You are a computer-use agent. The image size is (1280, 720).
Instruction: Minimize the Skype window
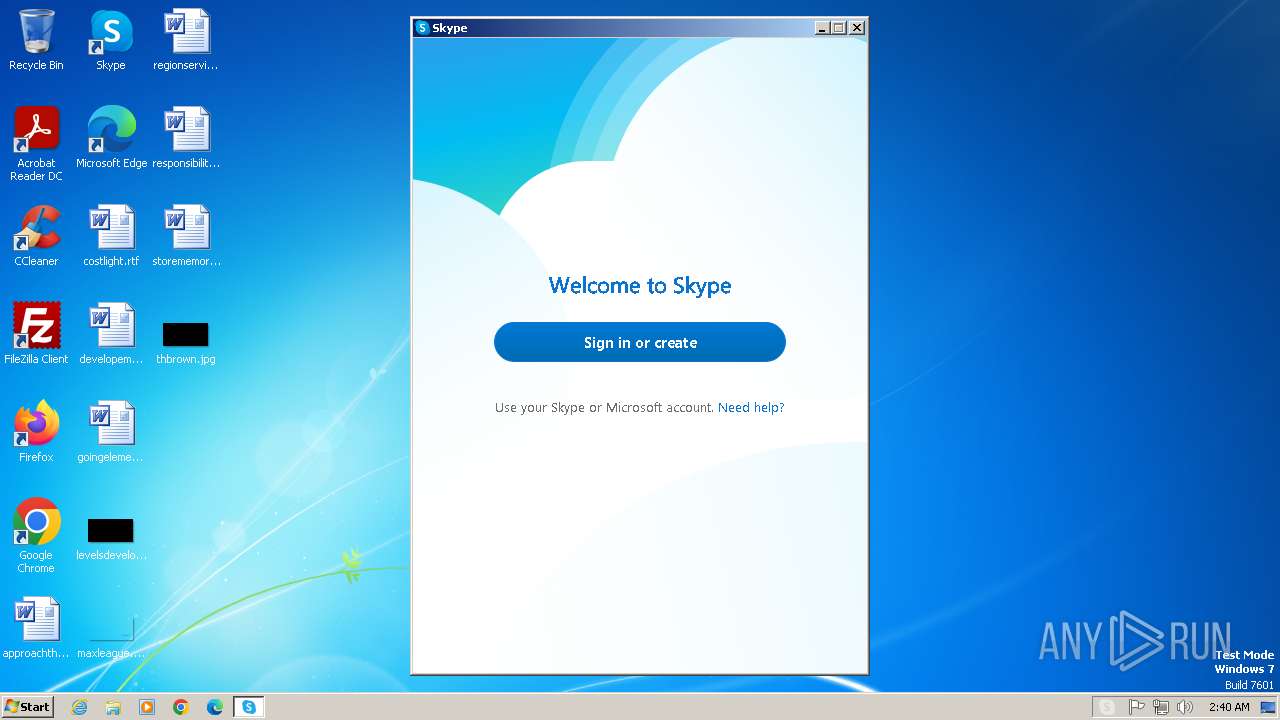(x=822, y=28)
